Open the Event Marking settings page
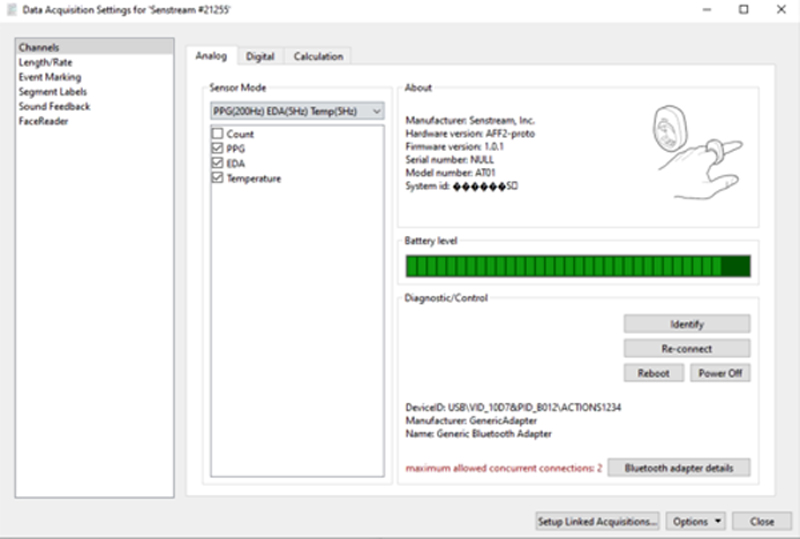Image resolution: width=800 pixels, height=539 pixels. 50,77
